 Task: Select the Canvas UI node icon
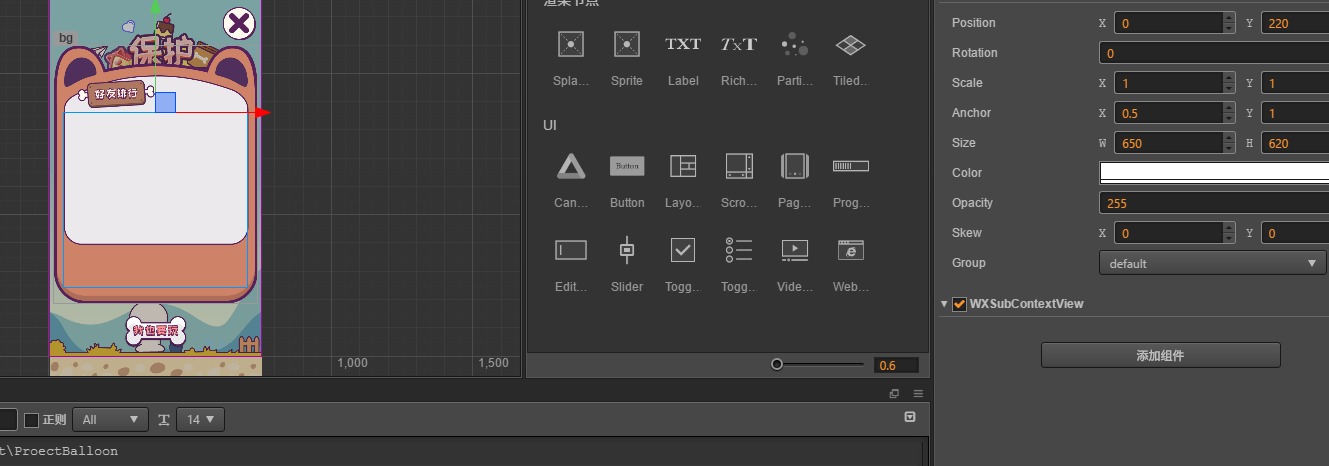(x=571, y=166)
